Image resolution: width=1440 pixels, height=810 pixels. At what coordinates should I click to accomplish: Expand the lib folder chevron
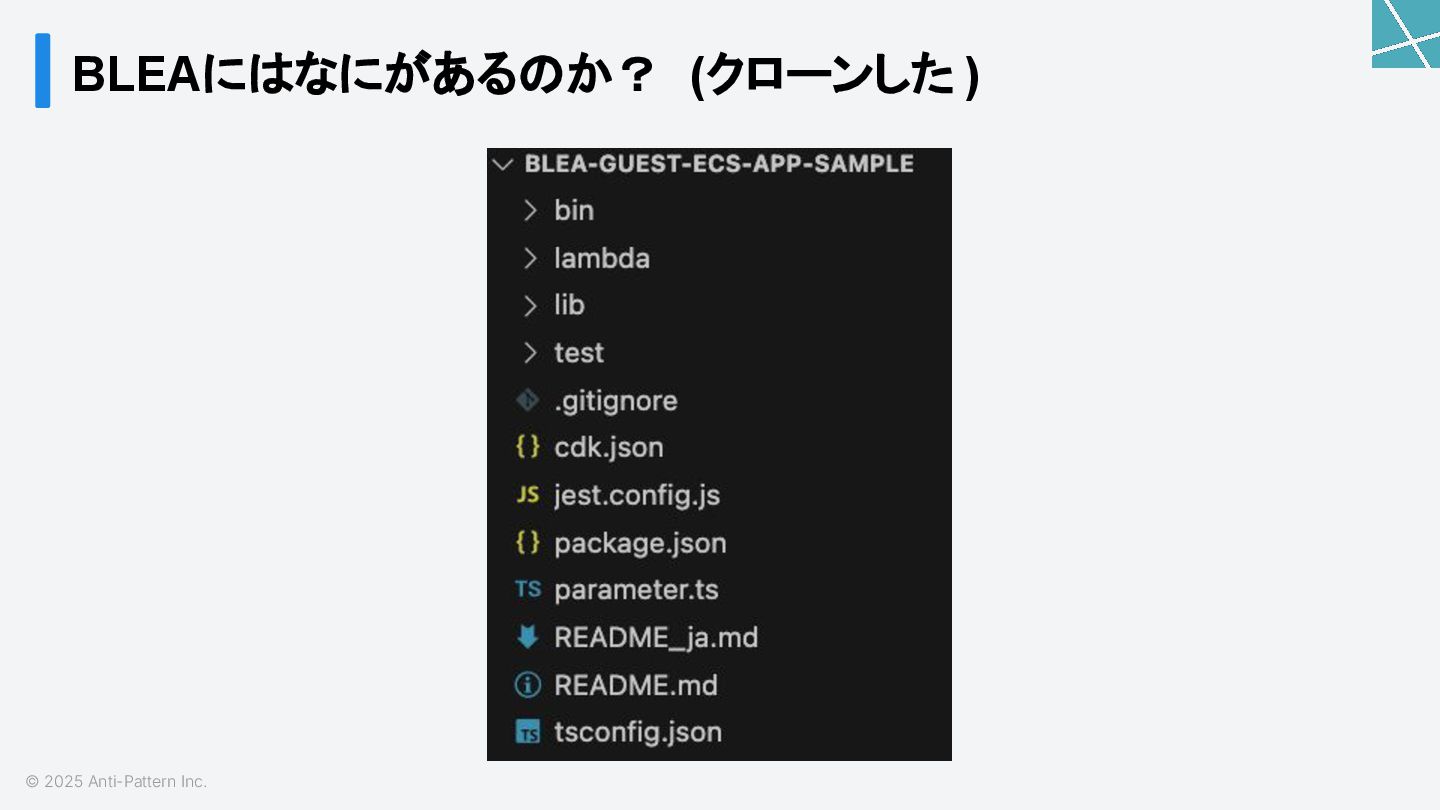tap(530, 305)
